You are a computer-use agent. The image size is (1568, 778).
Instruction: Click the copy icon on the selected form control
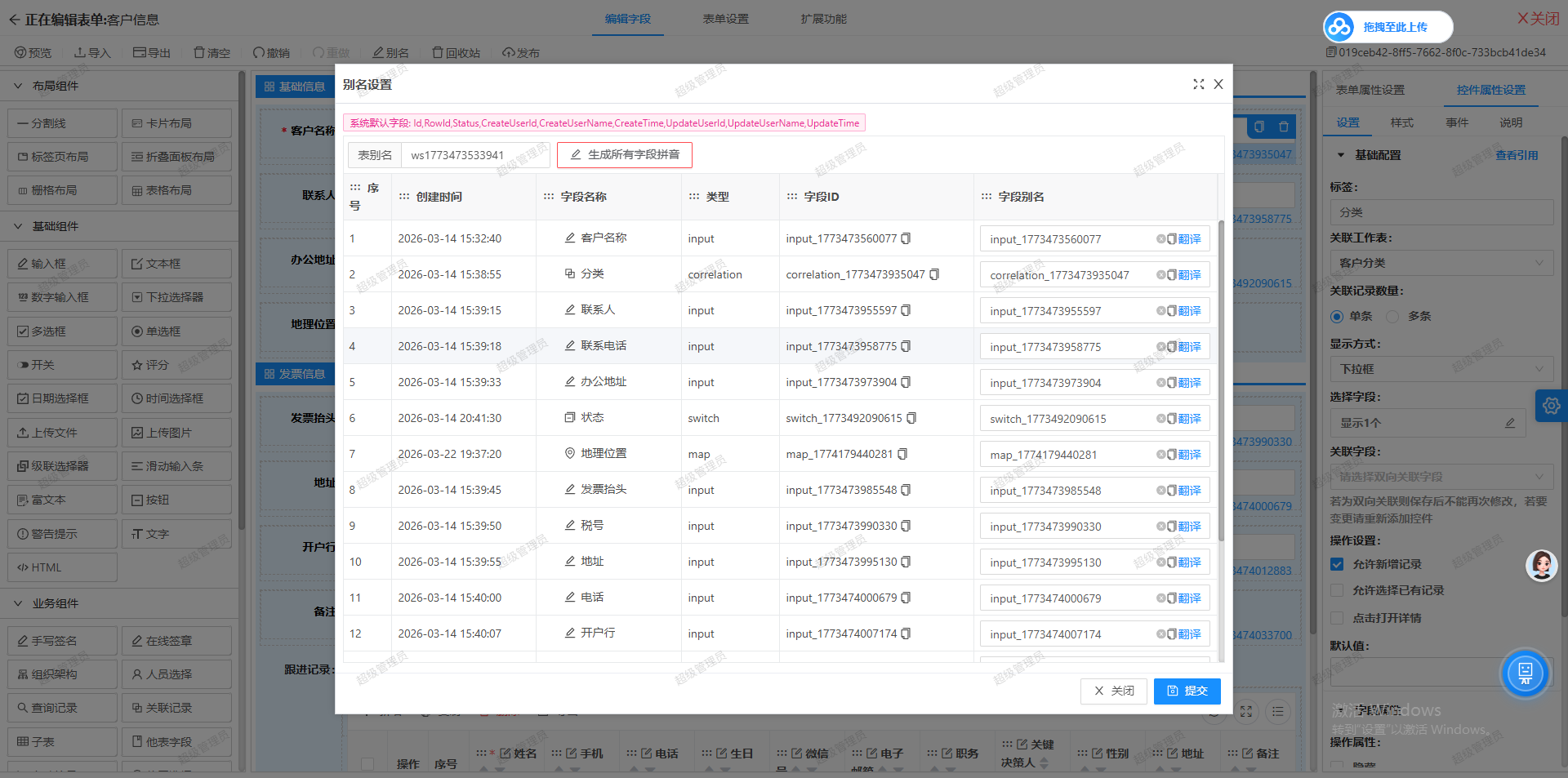click(x=1259, y=127)
